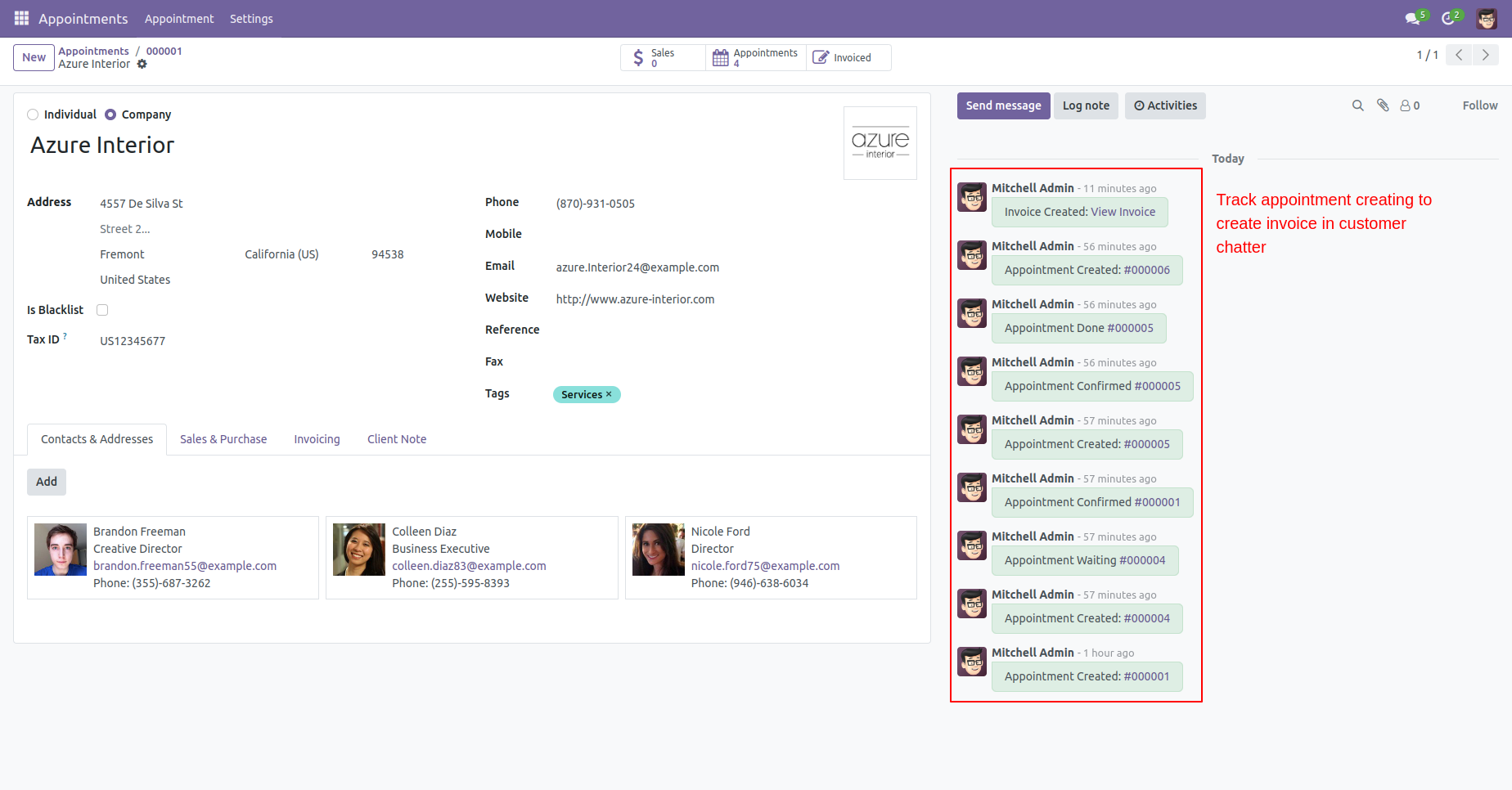
Task: Click the gear actions icon beside Azure Interior
Action: coord(142,64)
